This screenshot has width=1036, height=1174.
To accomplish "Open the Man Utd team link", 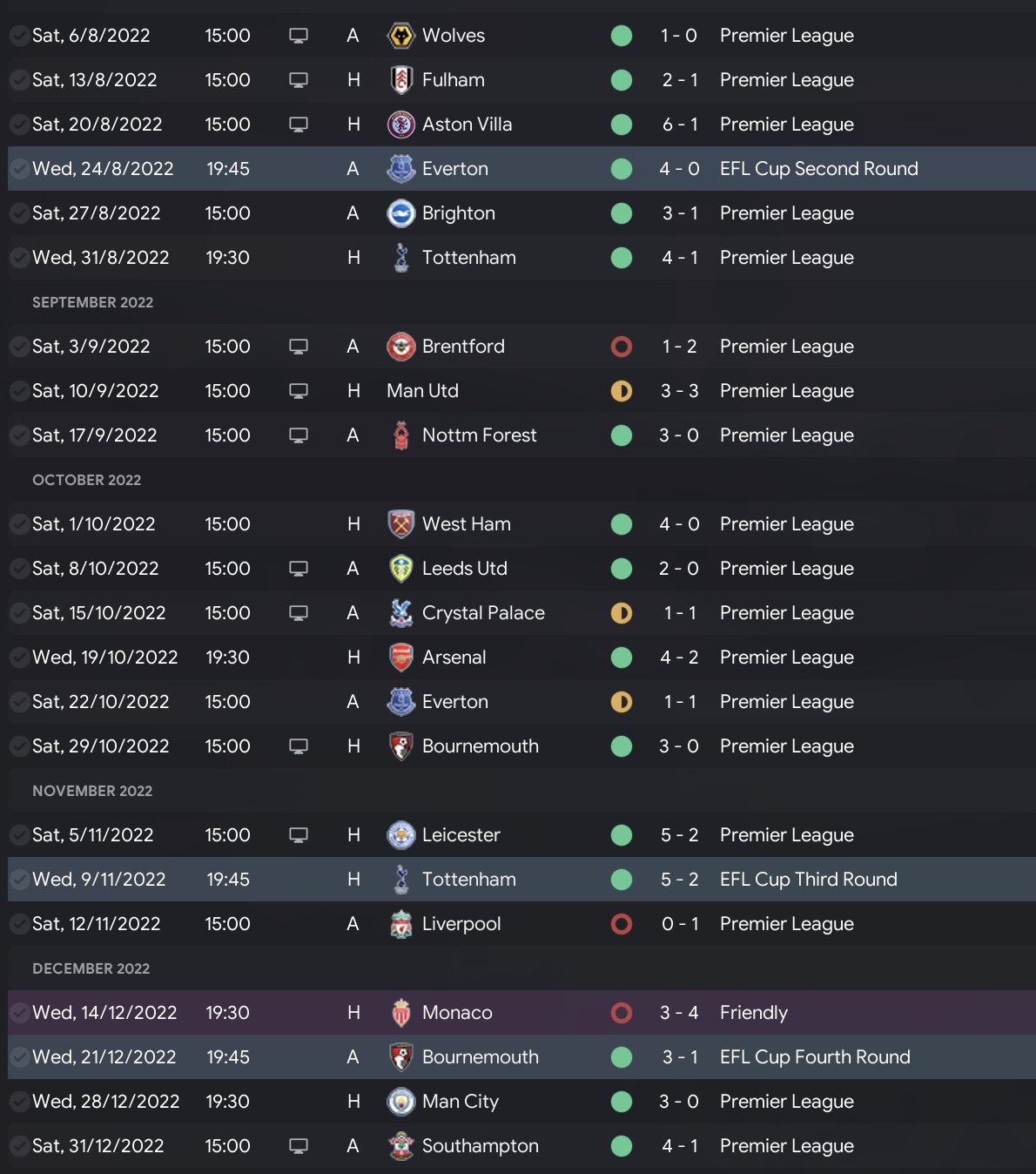I will [422, 391].
